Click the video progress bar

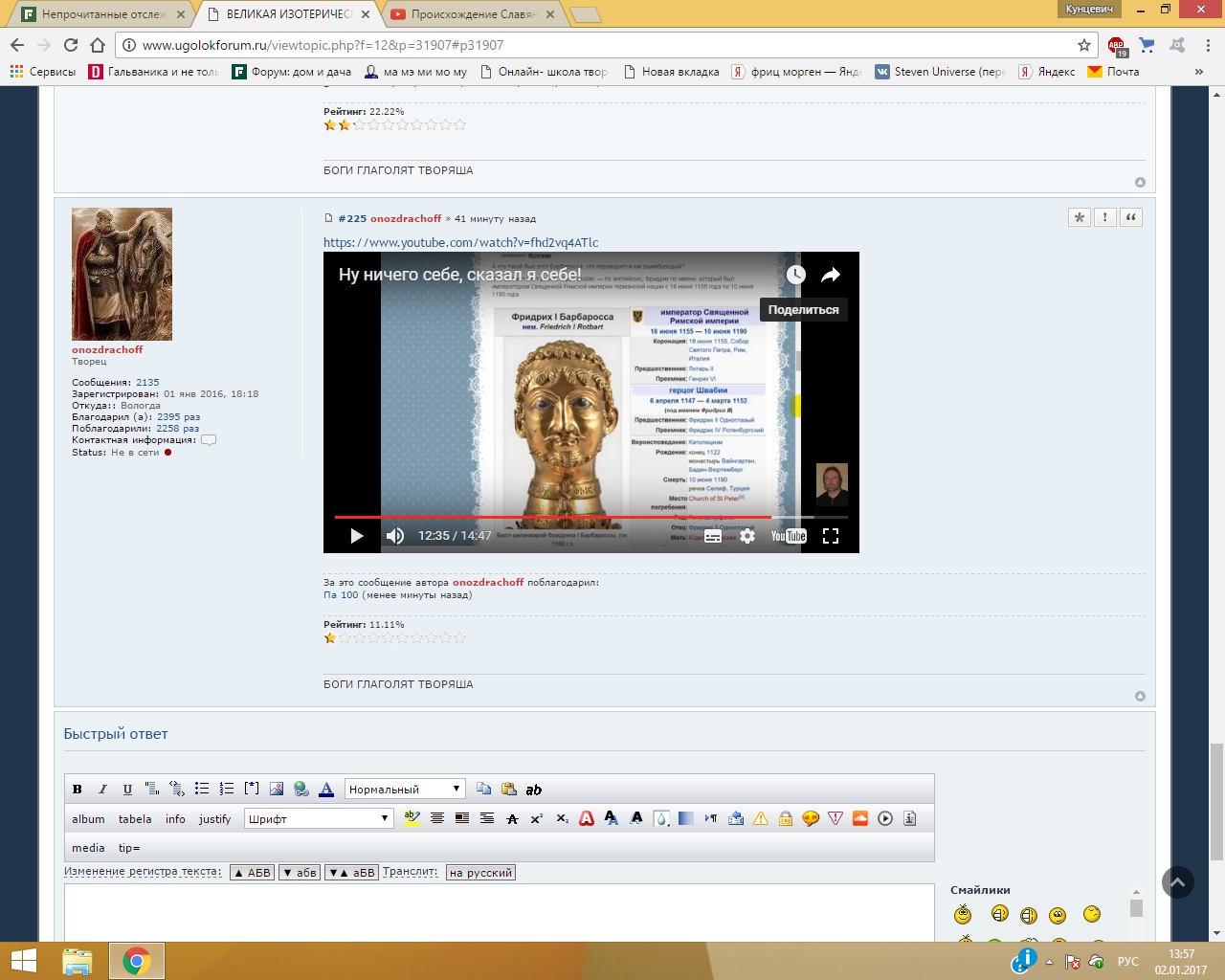pyautogui.click(x=574, y=517)
